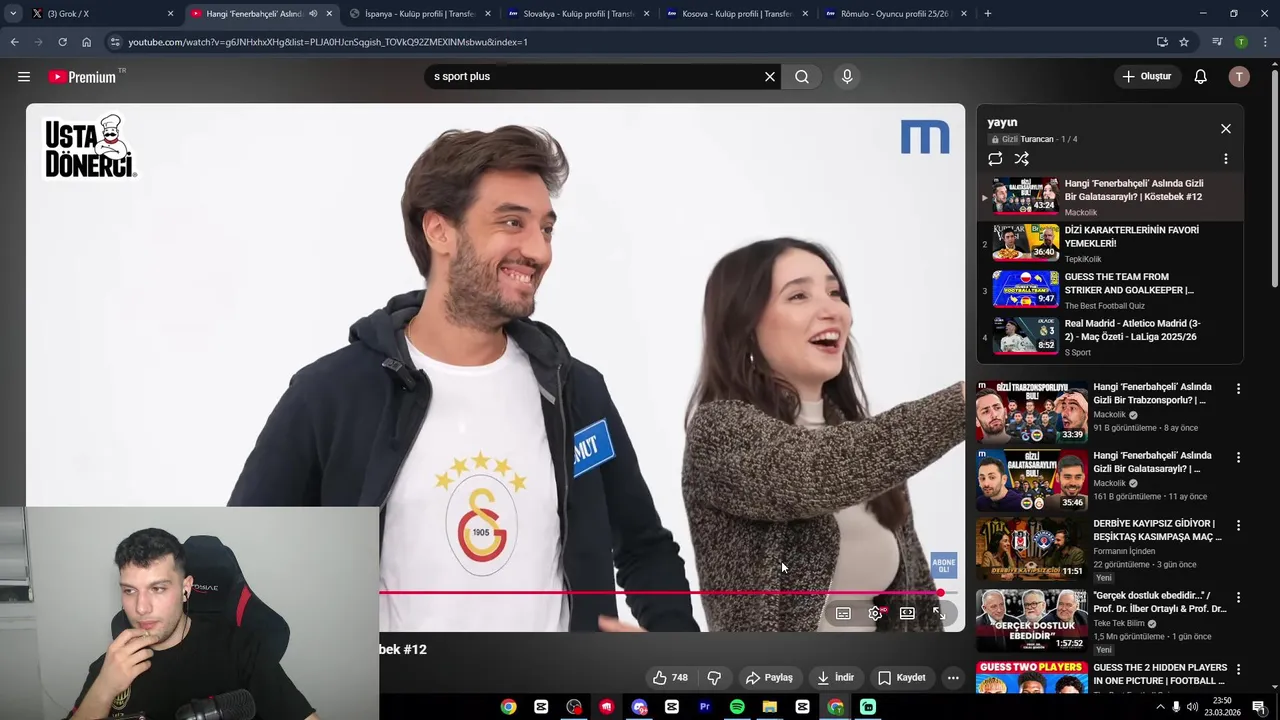Toggle playlist shuffle button
This screenshot has height=720, width=1280.
click(1022, 159)
